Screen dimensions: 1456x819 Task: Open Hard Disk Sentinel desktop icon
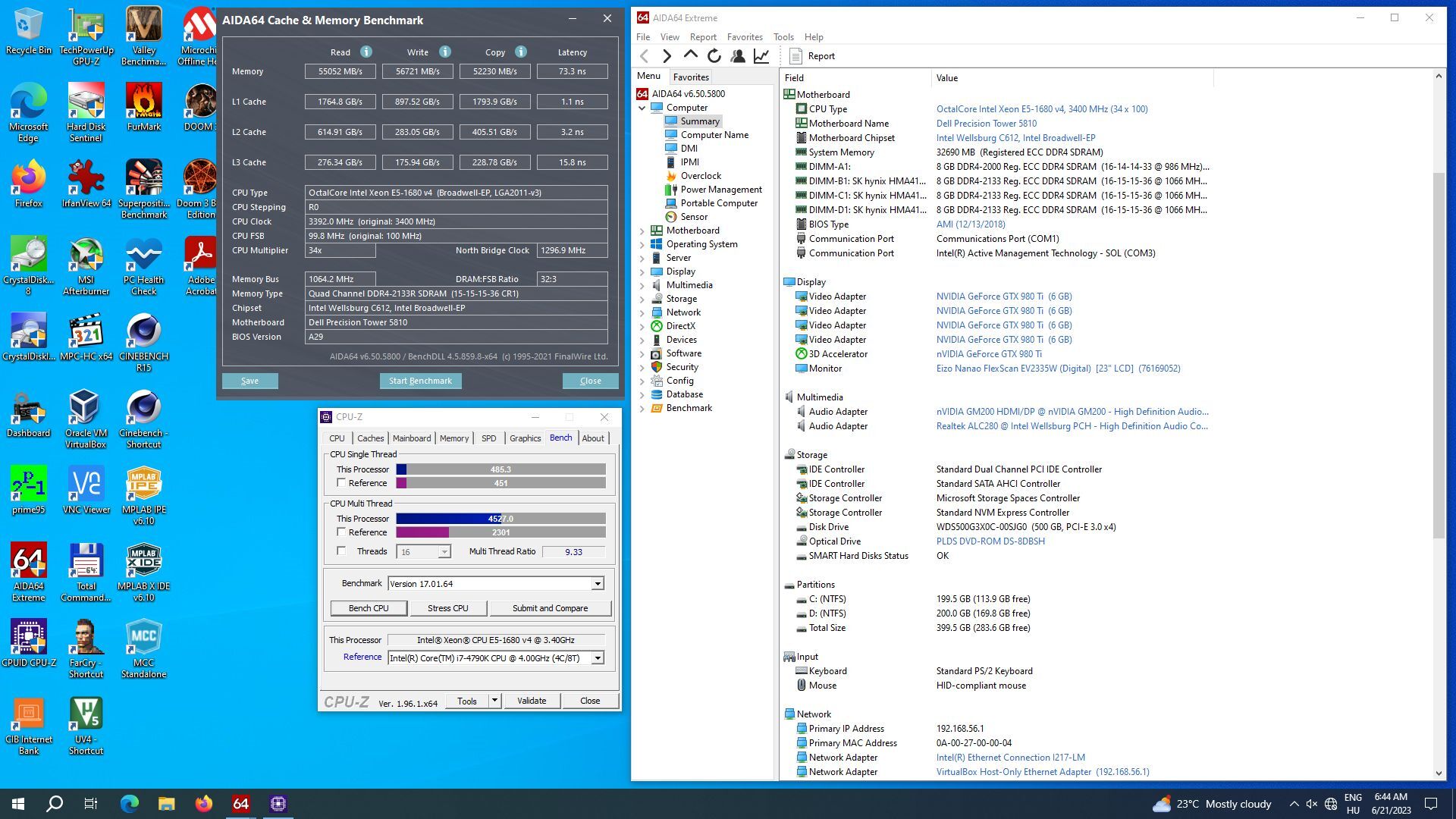pos(86,113)
